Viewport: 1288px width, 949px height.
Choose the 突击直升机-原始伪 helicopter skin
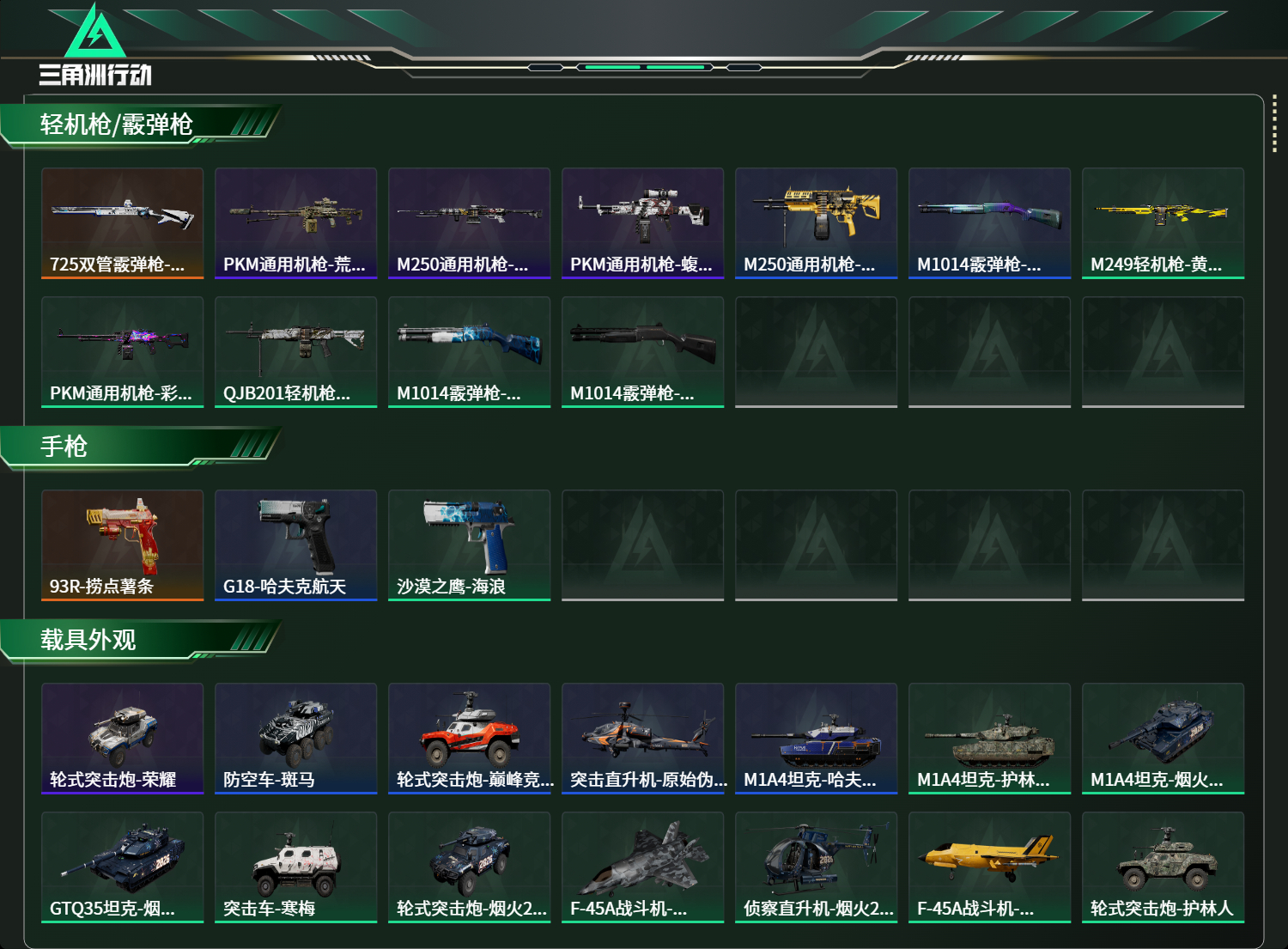(x=643, y=739)
